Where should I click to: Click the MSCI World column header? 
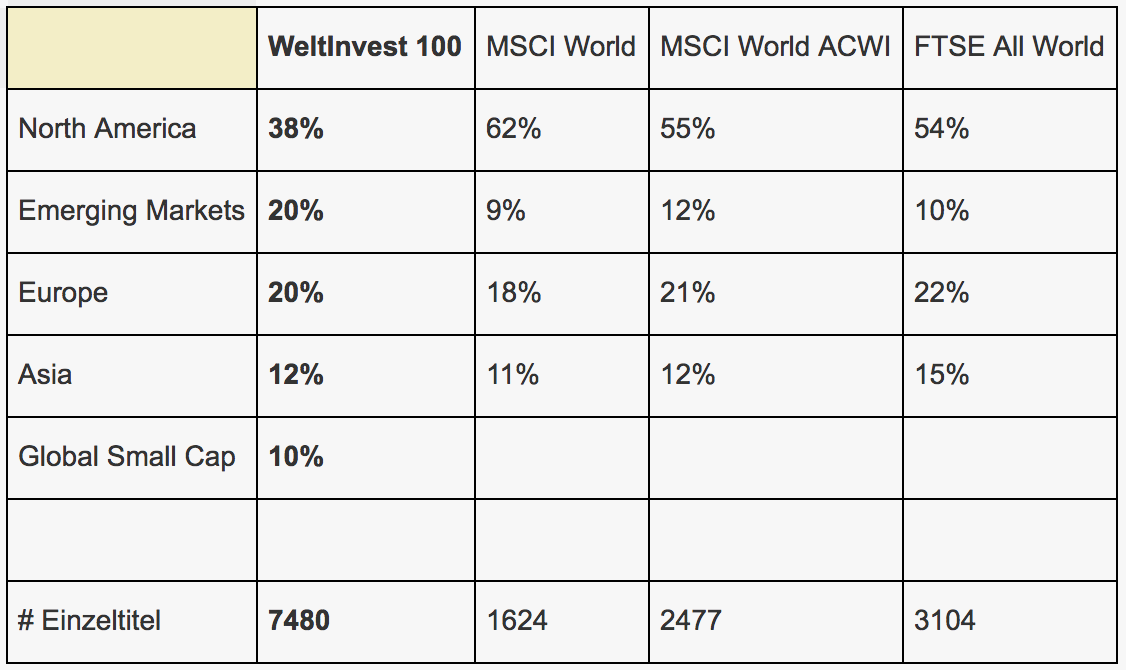click(561, 47)
